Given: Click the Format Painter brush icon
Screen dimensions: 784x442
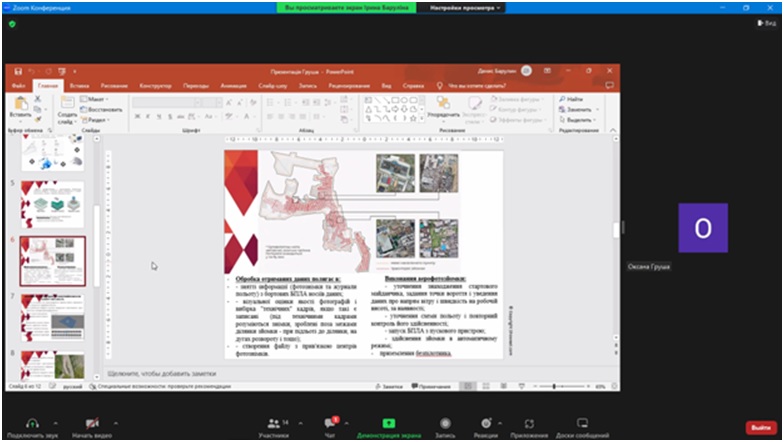Looking at the screenshot, I should (38, 120).
